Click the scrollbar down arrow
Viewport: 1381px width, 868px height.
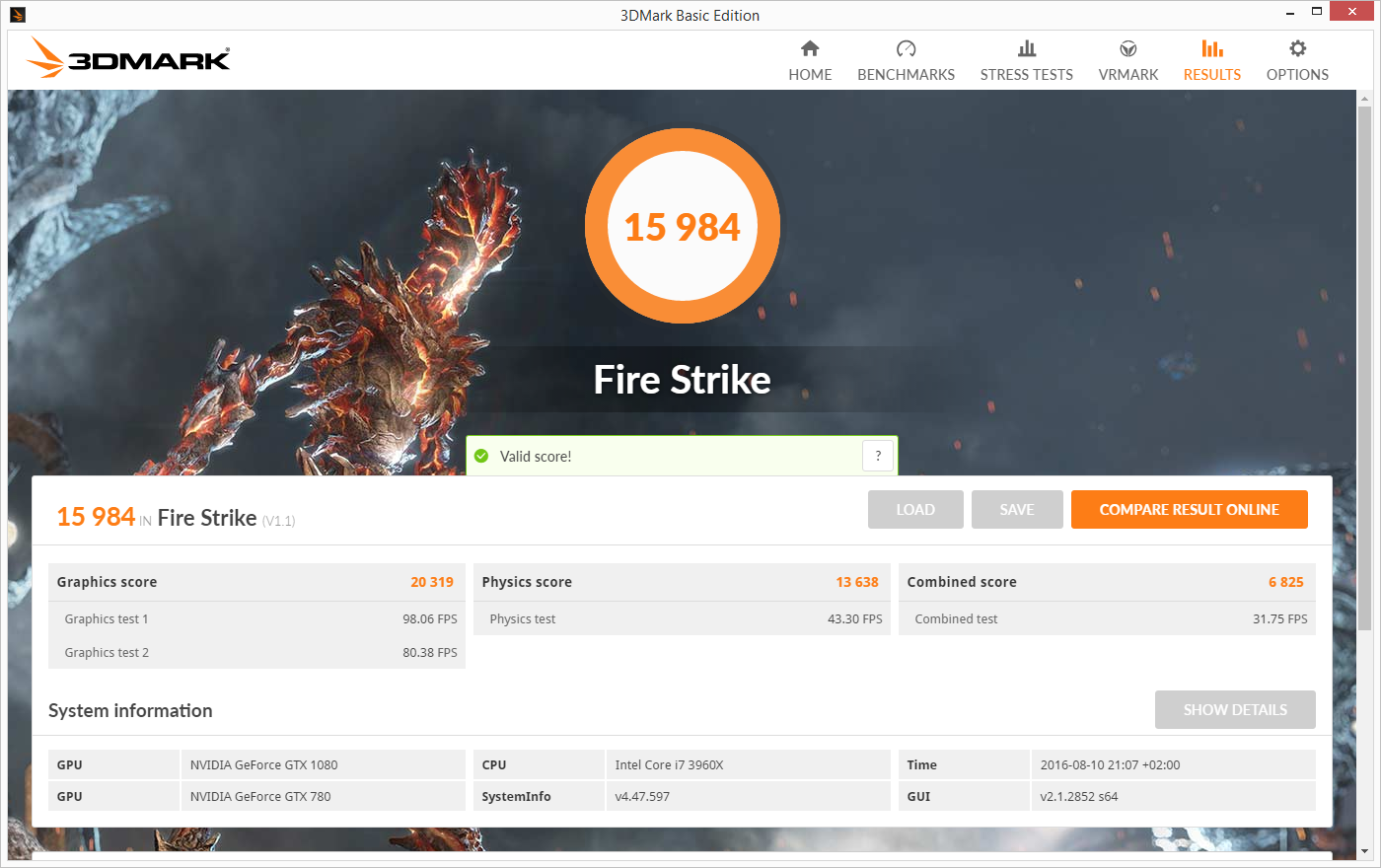1366,853
